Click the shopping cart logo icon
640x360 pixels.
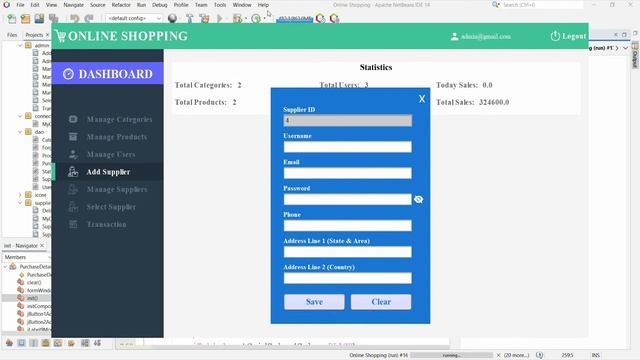click(x=60, y=36)
